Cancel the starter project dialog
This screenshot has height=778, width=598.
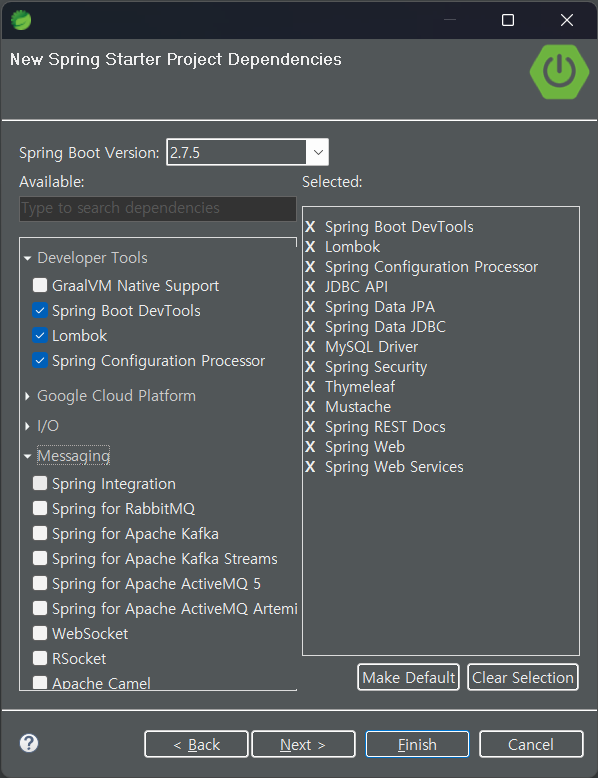click(x=531, y=744)
